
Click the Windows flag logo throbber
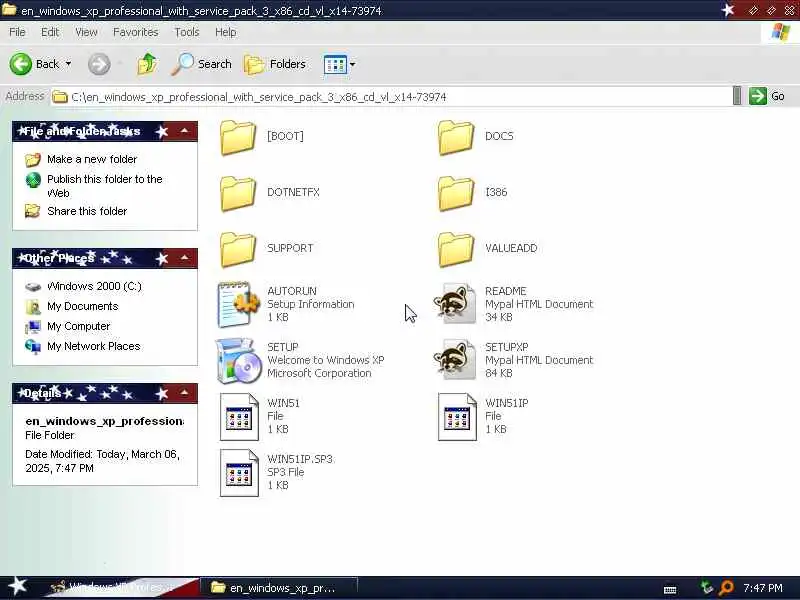pos(781,33)
